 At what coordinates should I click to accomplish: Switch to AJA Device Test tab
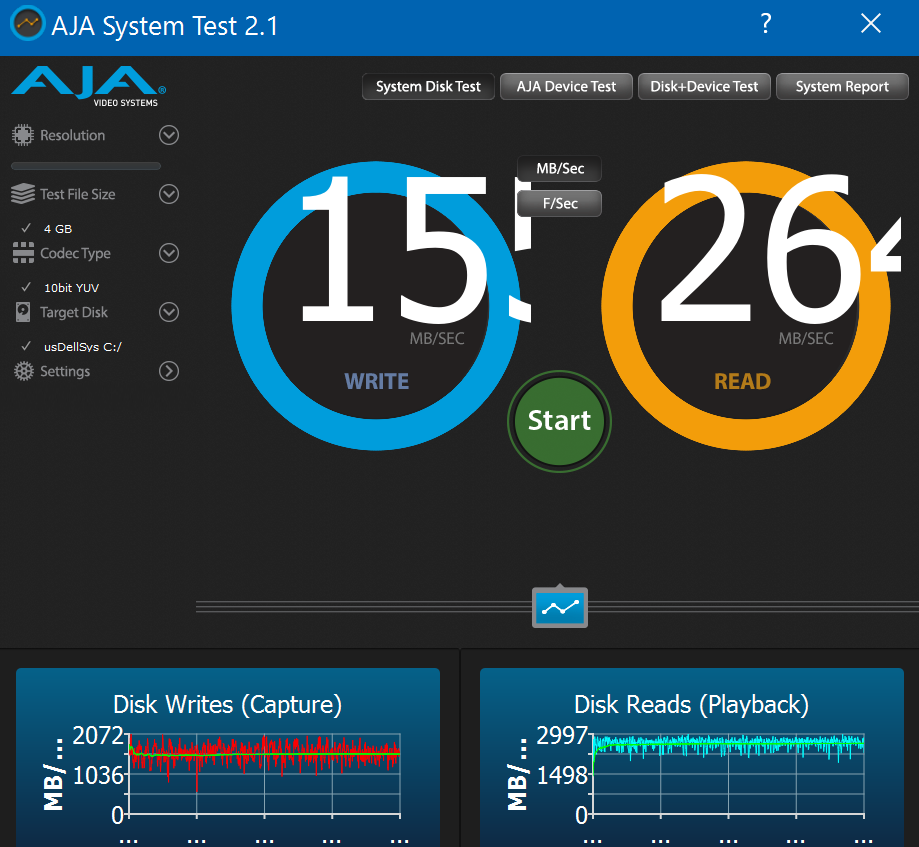(x=566, y=87)
